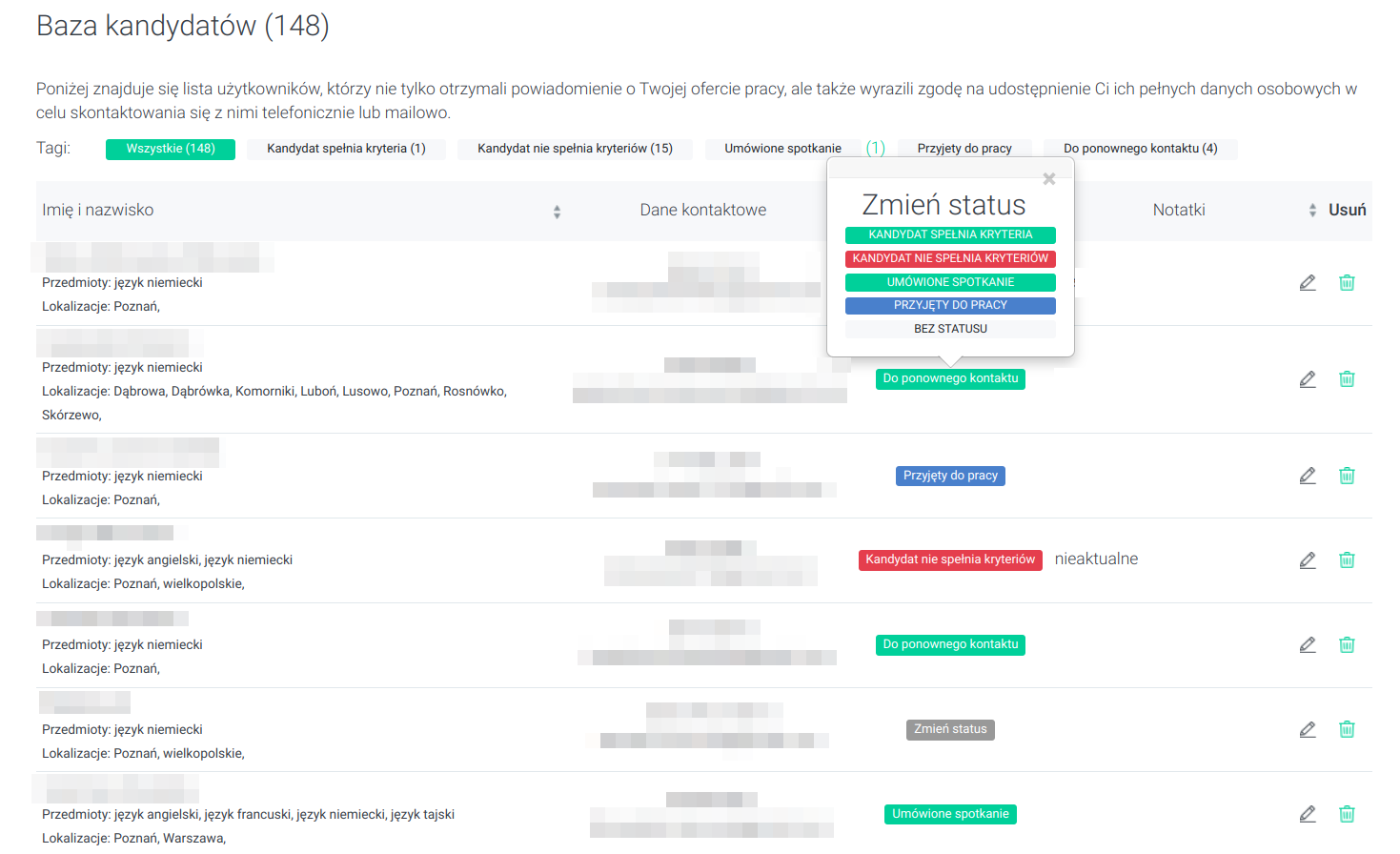This screenshot has height=854, width=1400.
Task: Edit note for the 'Umówione spotkanie' candidate row
Action: pyautogui.click(x=1308, y=815)
